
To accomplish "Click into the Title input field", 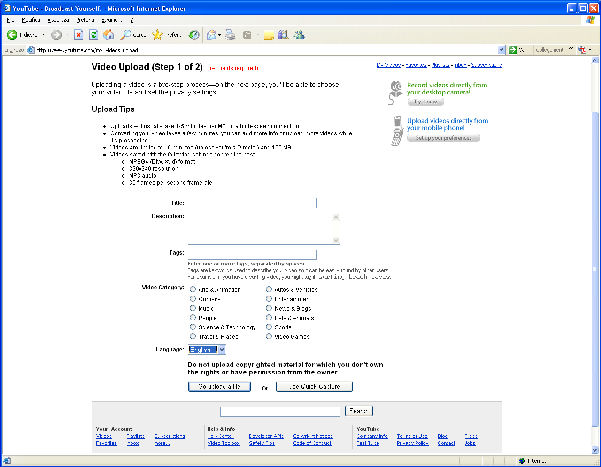I will [x=252, y=203].
